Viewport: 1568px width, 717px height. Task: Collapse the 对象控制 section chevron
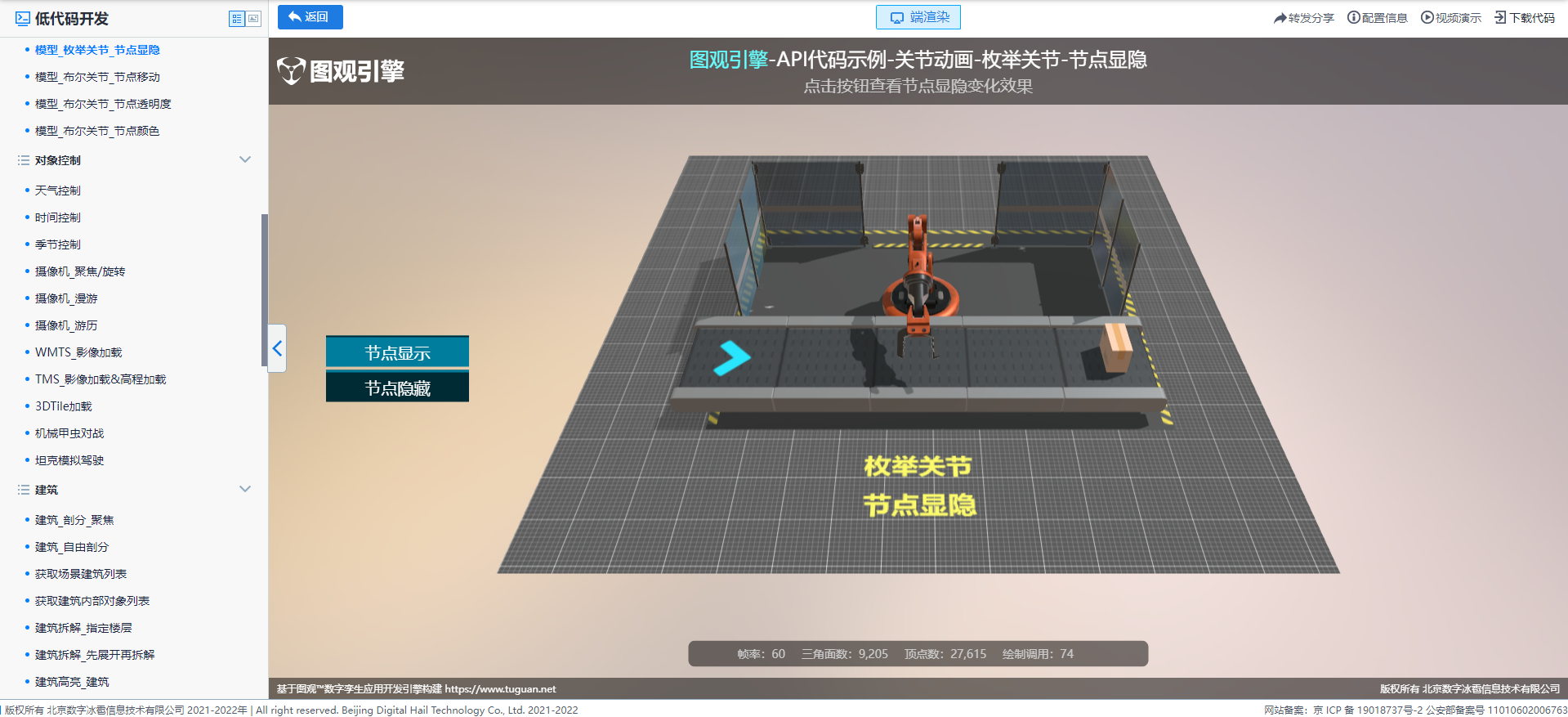point(244,159)
